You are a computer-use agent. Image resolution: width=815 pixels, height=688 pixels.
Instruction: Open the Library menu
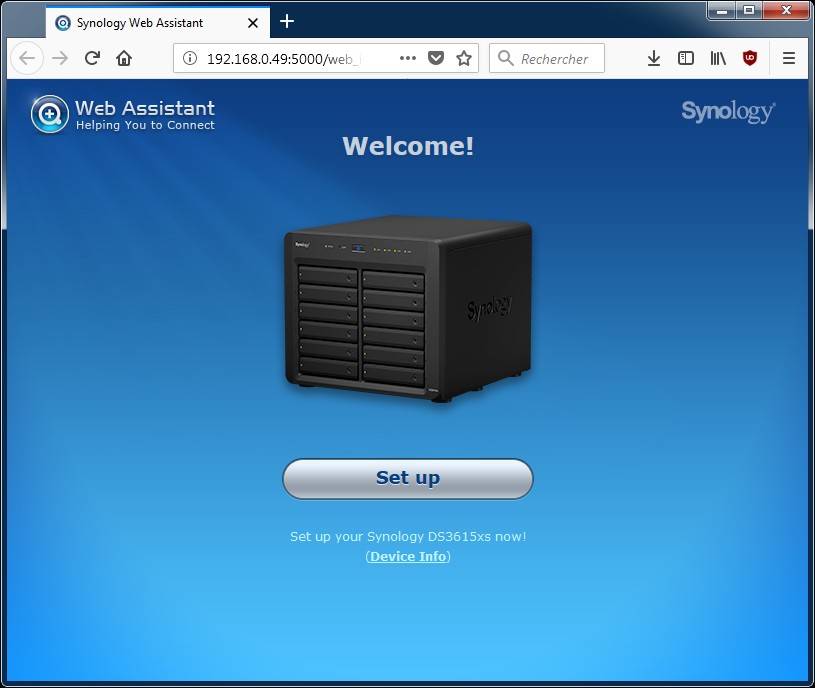tap(718, 59)
